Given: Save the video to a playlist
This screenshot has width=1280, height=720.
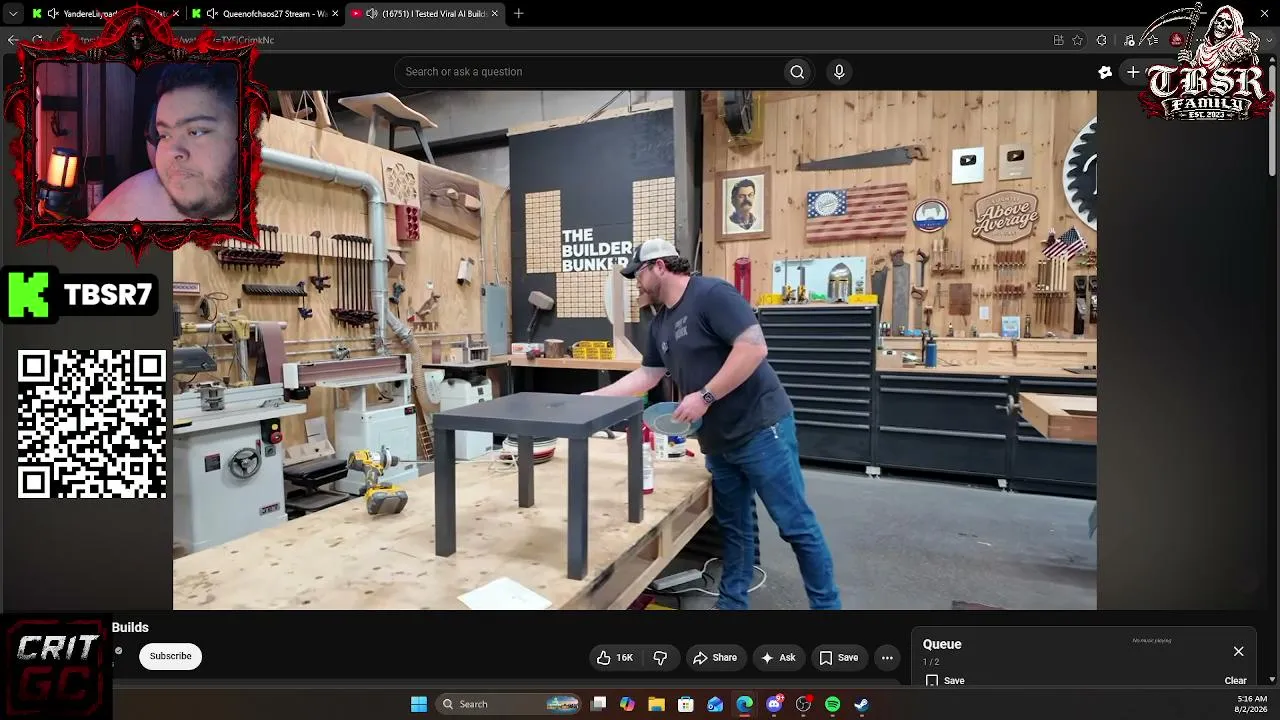Looking at the screenshot, I should click(x=838, y=657).
